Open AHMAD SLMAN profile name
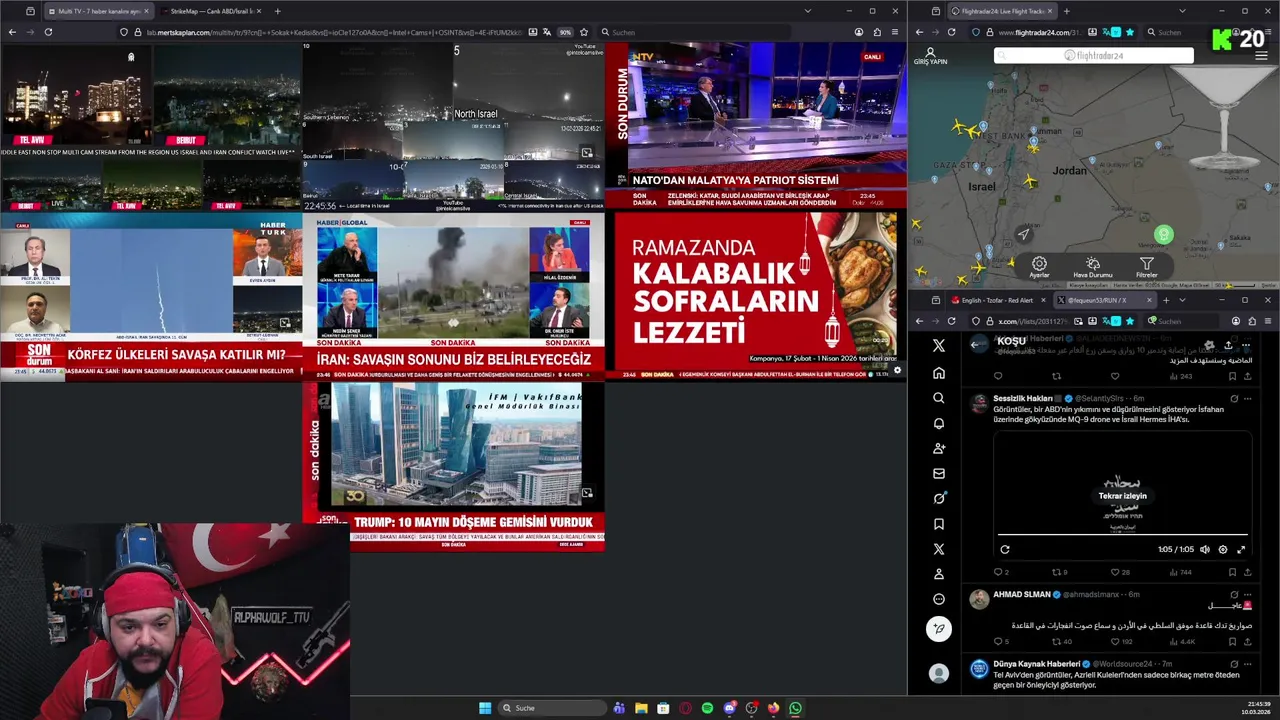This screenshot has height=720, width=1280. click(1021, 594)
